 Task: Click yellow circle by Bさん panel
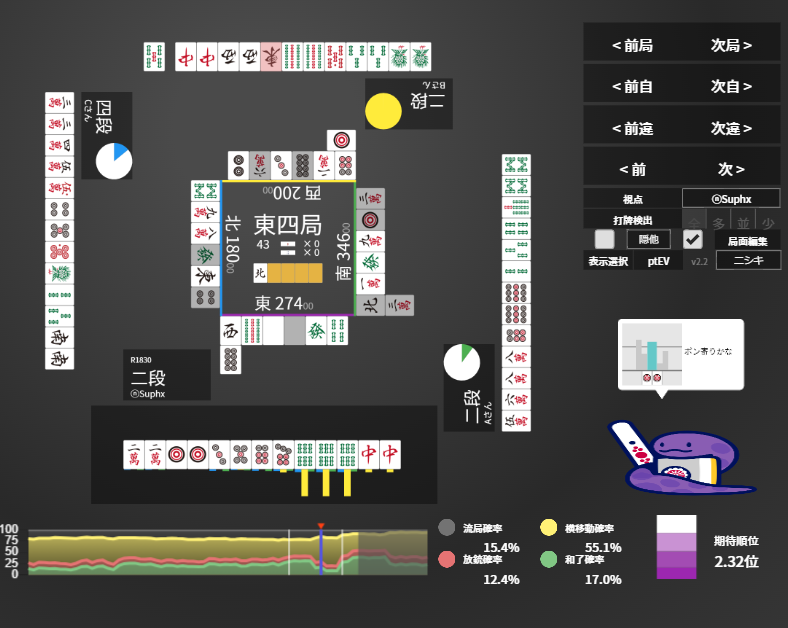tap(383, 111)
